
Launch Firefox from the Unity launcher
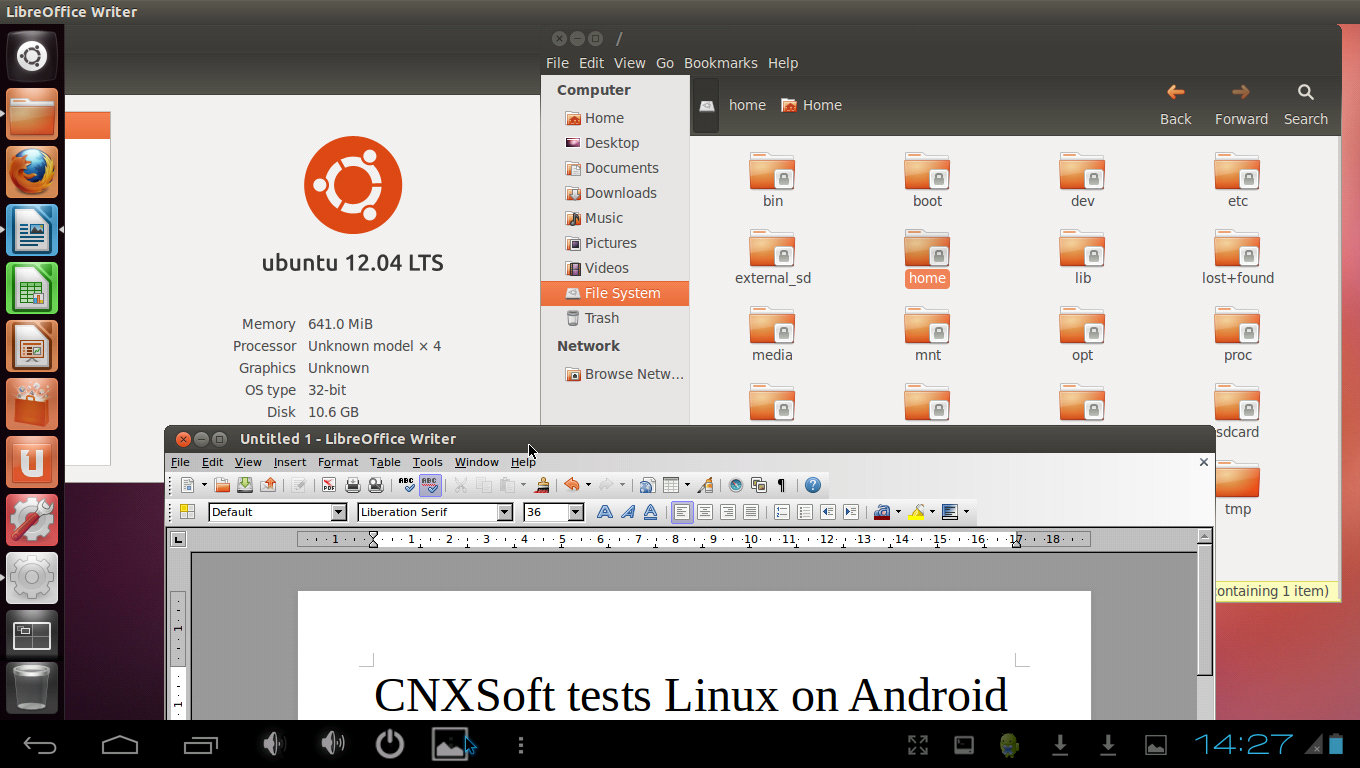(32, 172)
